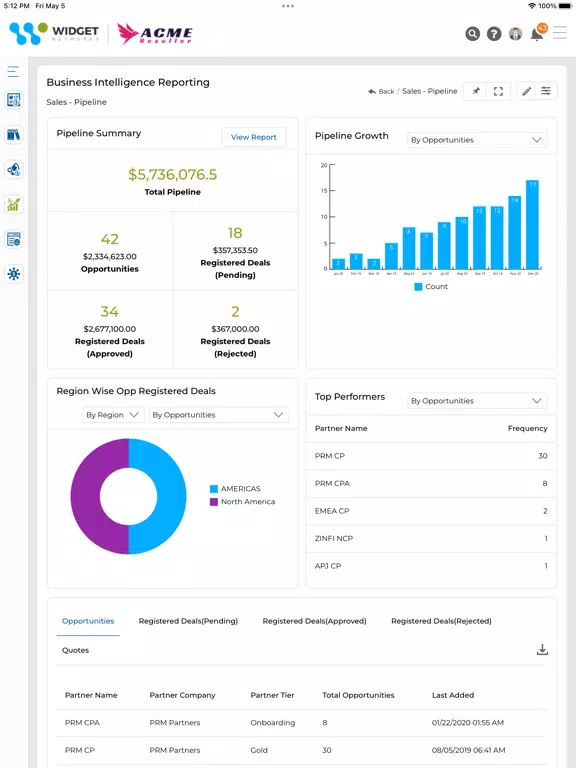This screenshot has height=768, width=576.
Task: Open the By Region dropdown
Action: [x=113, y=415]
